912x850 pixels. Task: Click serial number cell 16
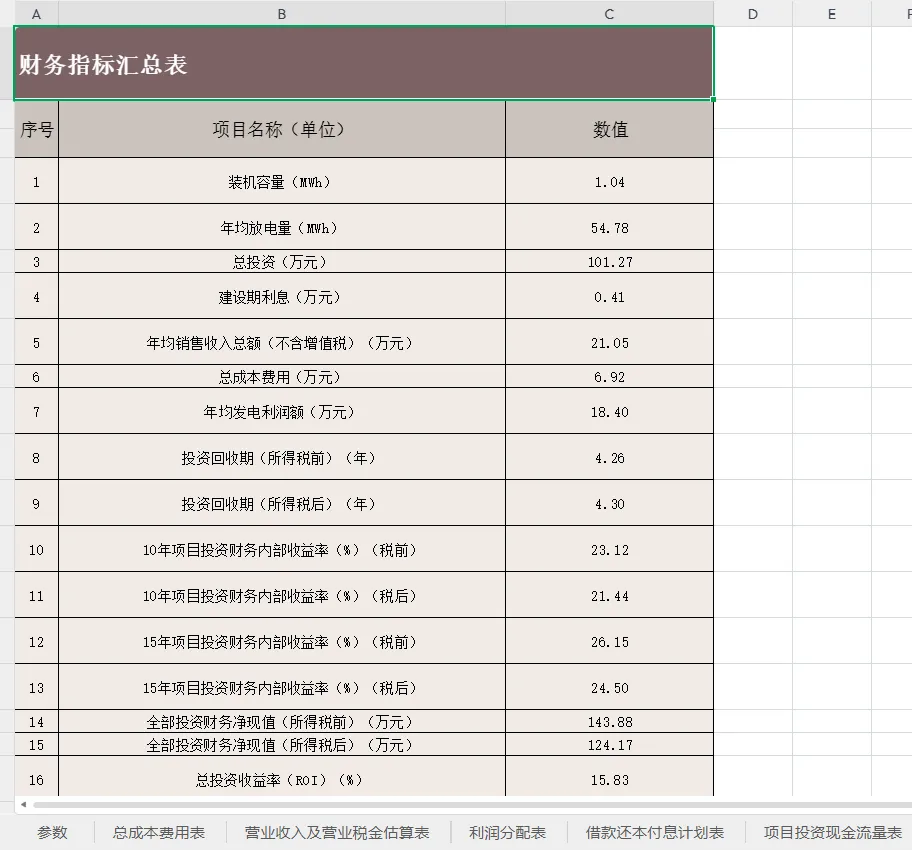[x=36, y=777]
